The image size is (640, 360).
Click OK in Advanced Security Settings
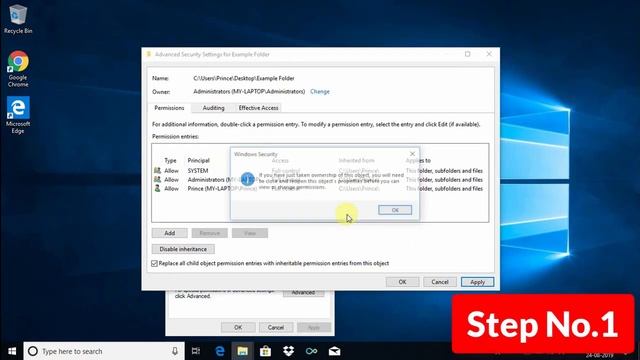coord(402,282)
